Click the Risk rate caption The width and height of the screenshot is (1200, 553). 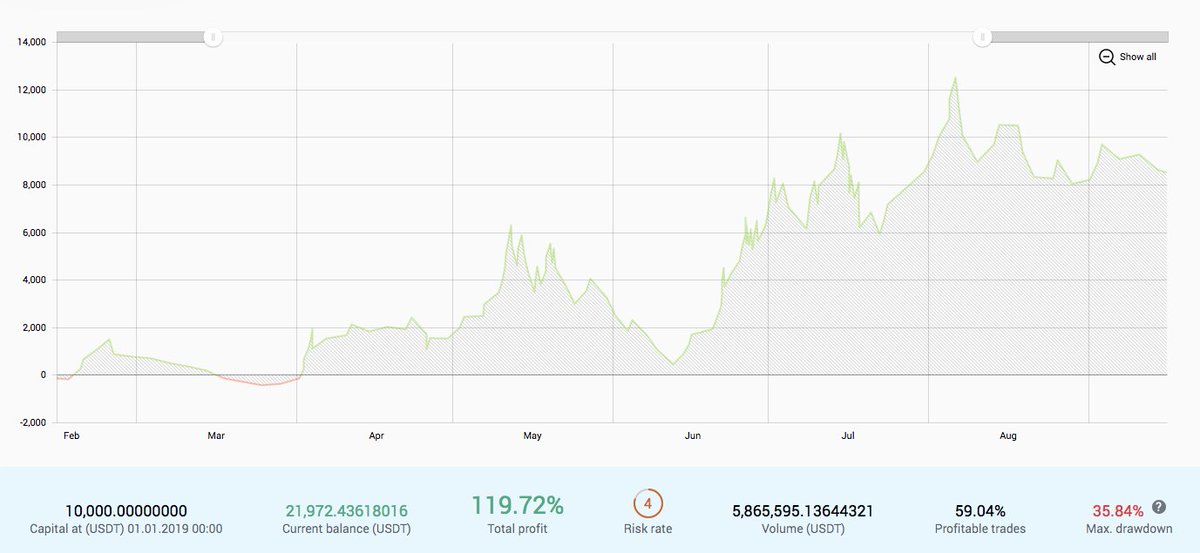(647, 528)
